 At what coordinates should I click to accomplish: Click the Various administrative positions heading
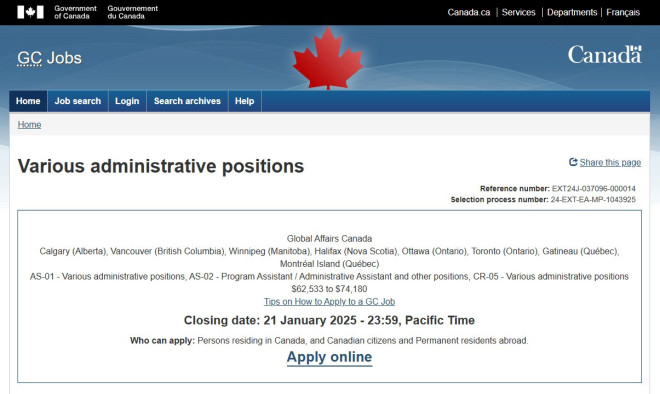[x=161, y=166]
